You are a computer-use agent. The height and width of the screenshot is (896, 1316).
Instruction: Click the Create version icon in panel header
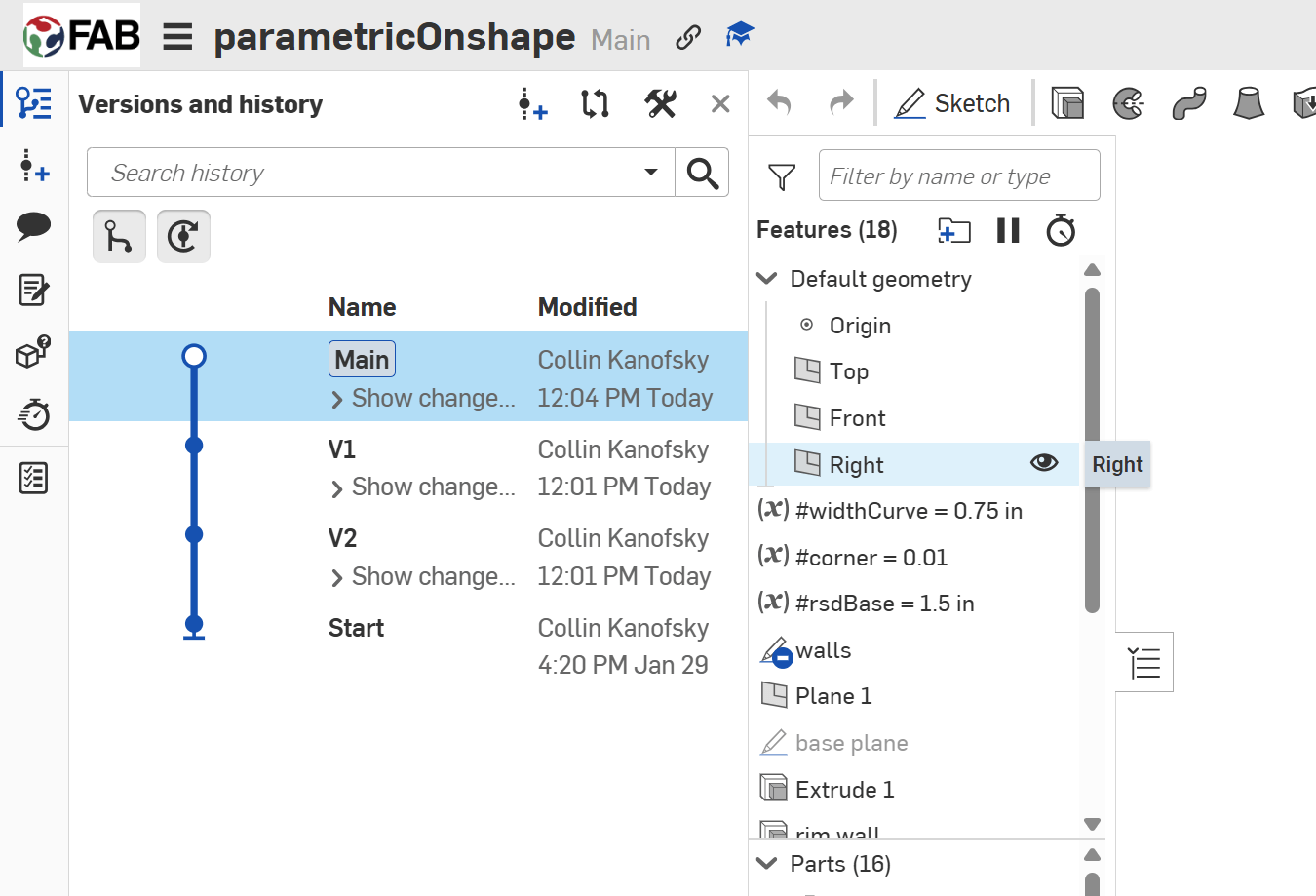click(532, 103)
